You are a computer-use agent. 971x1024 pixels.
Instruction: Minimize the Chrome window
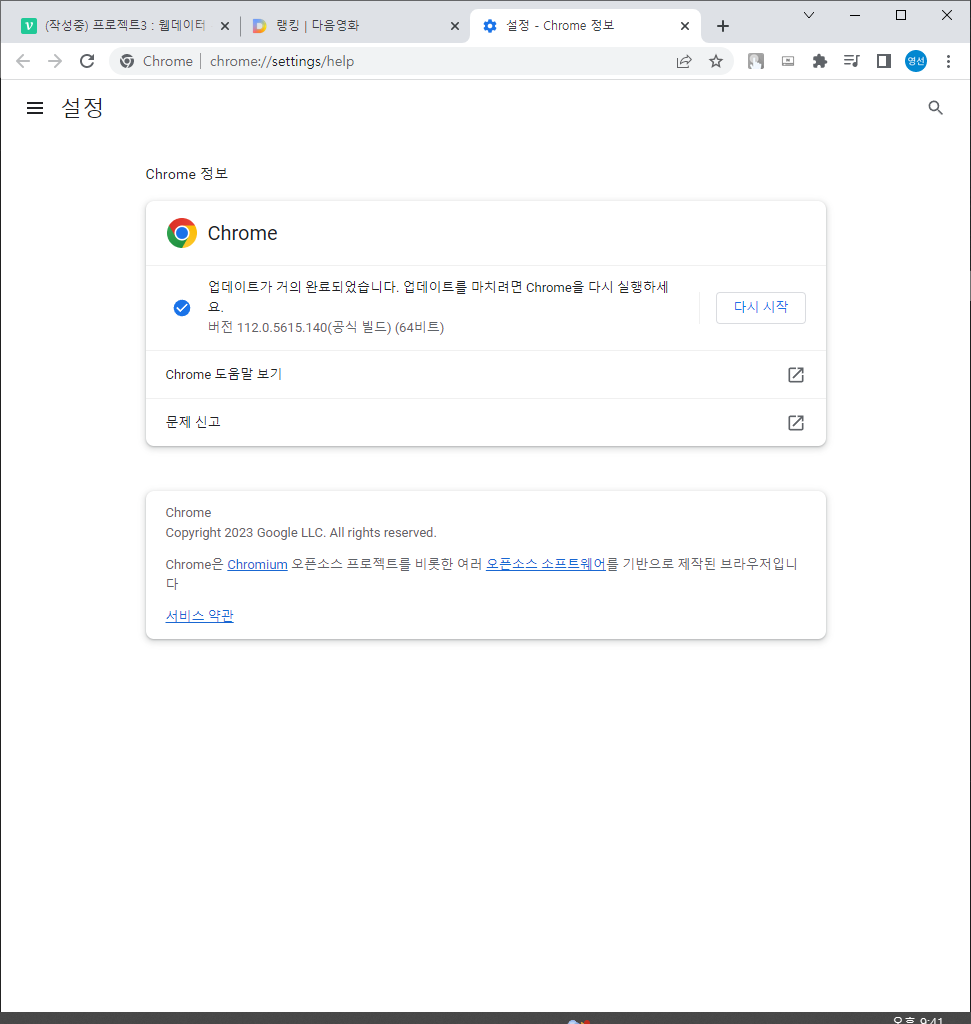pyautogui.click(x=855, y=15)
